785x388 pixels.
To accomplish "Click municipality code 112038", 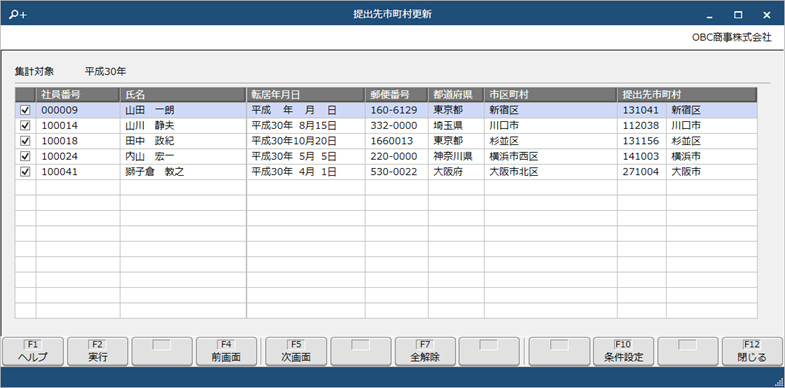I will pos(642,126).
